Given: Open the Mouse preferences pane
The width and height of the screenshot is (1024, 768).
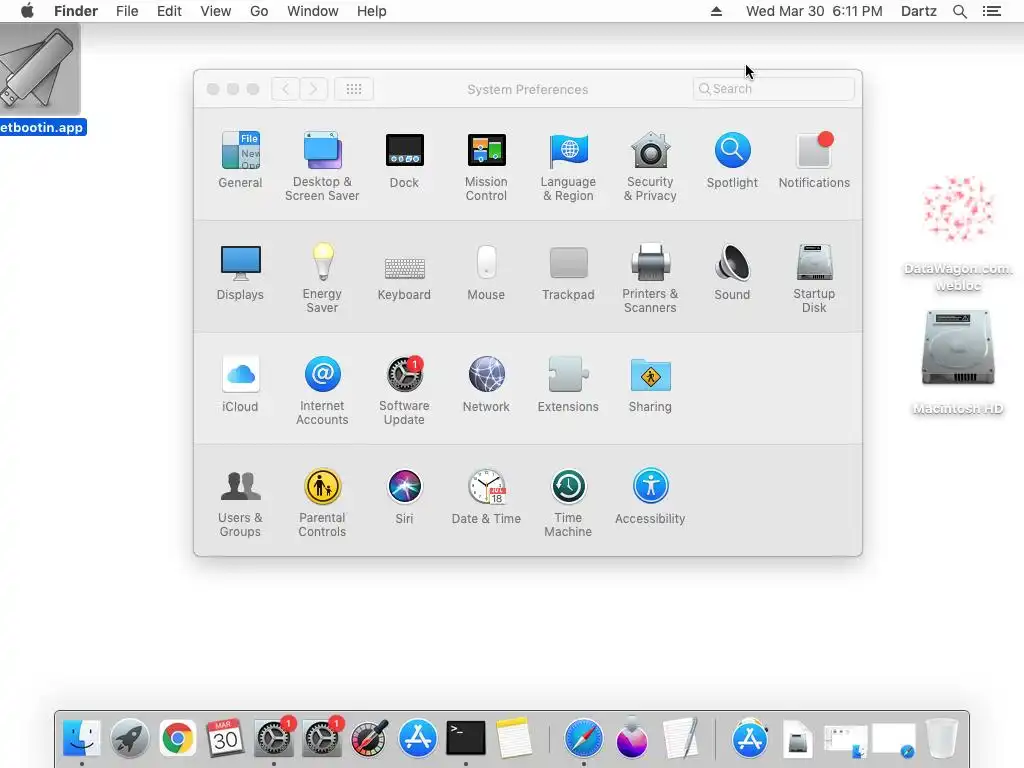Looking at the screenshot, I should pyautogui.click(x=486, y=272).
